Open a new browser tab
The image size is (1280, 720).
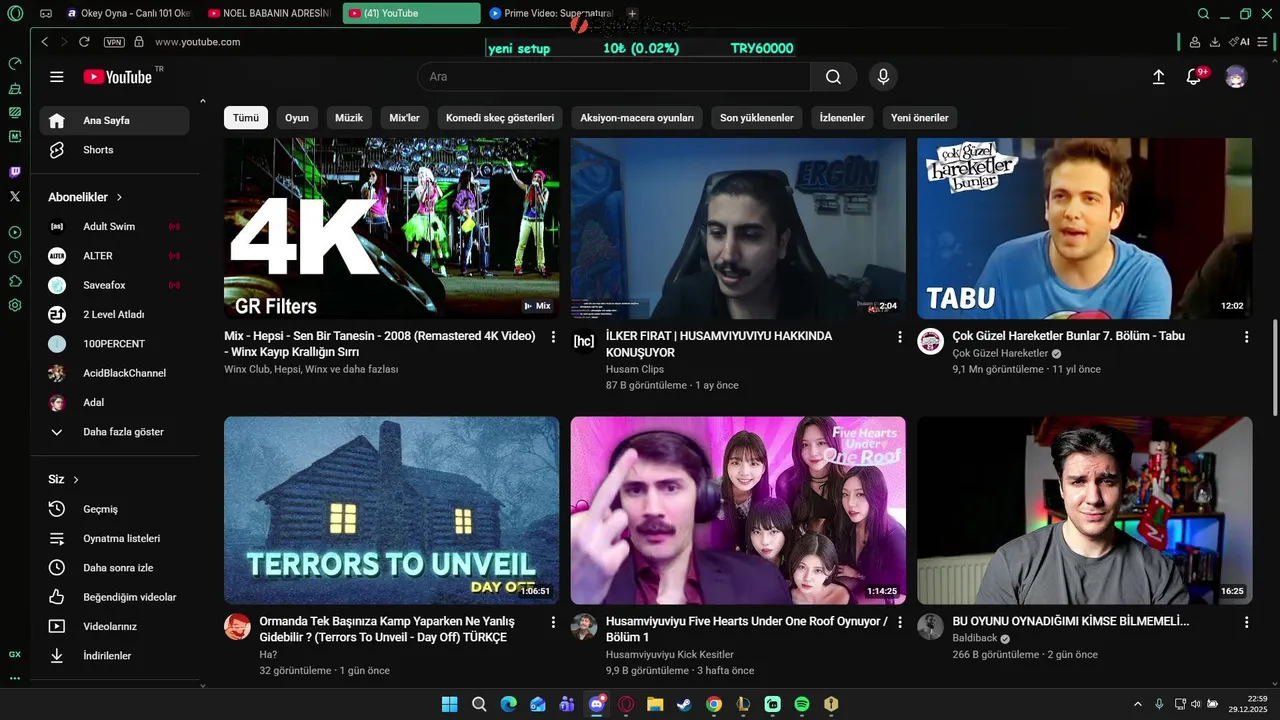[x=632, y=14]
